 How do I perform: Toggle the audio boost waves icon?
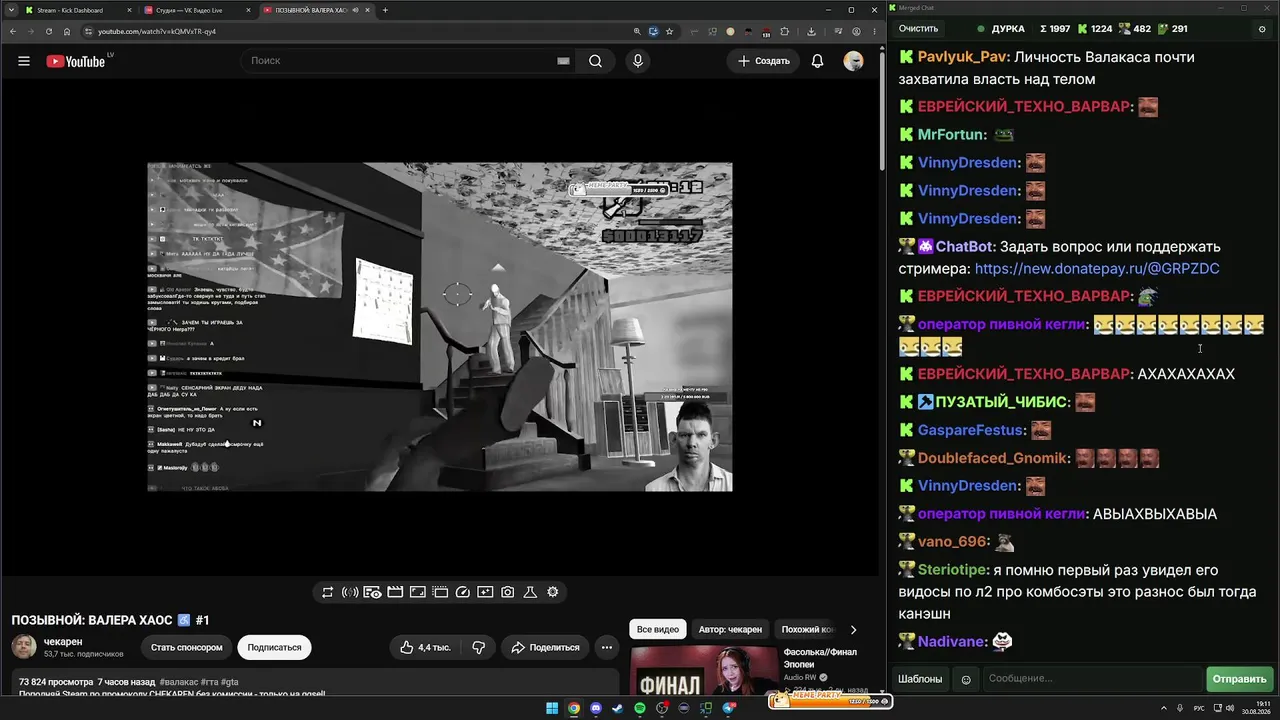pyautogui.click(x=350, y=592)
